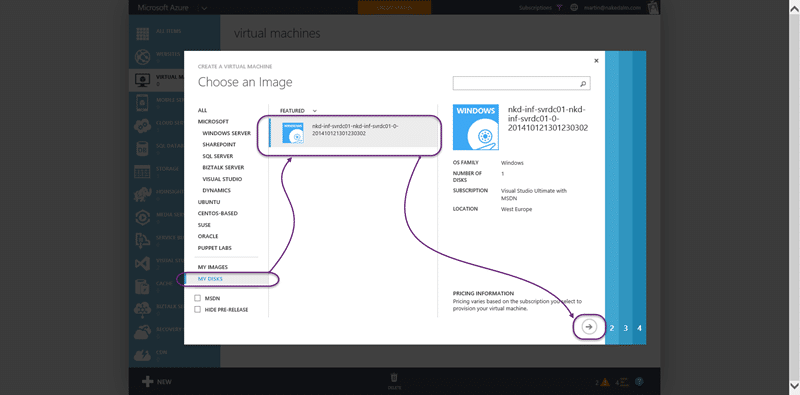Screen dimensions: 800x395
Task: Choose DYNAMICS images
Action: [216, 190]
